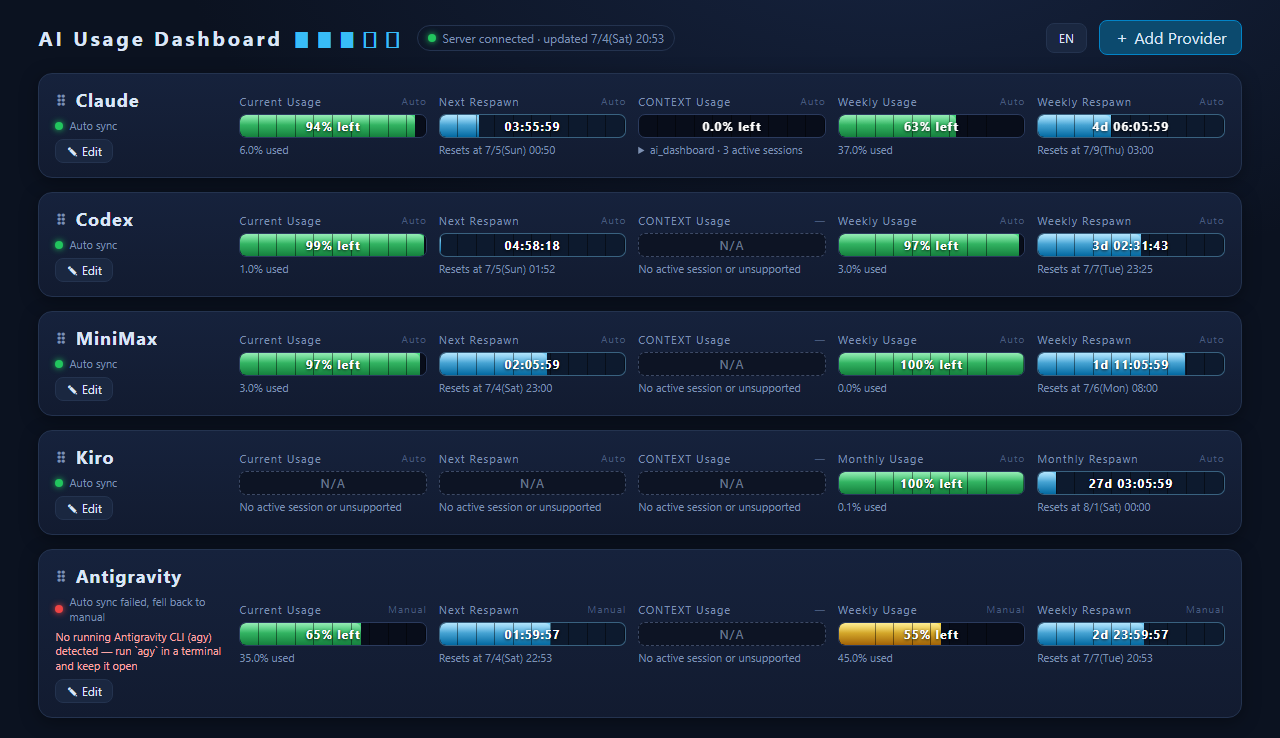Click Antigravity's Current Usage 65% left bar

coord(333,634)
